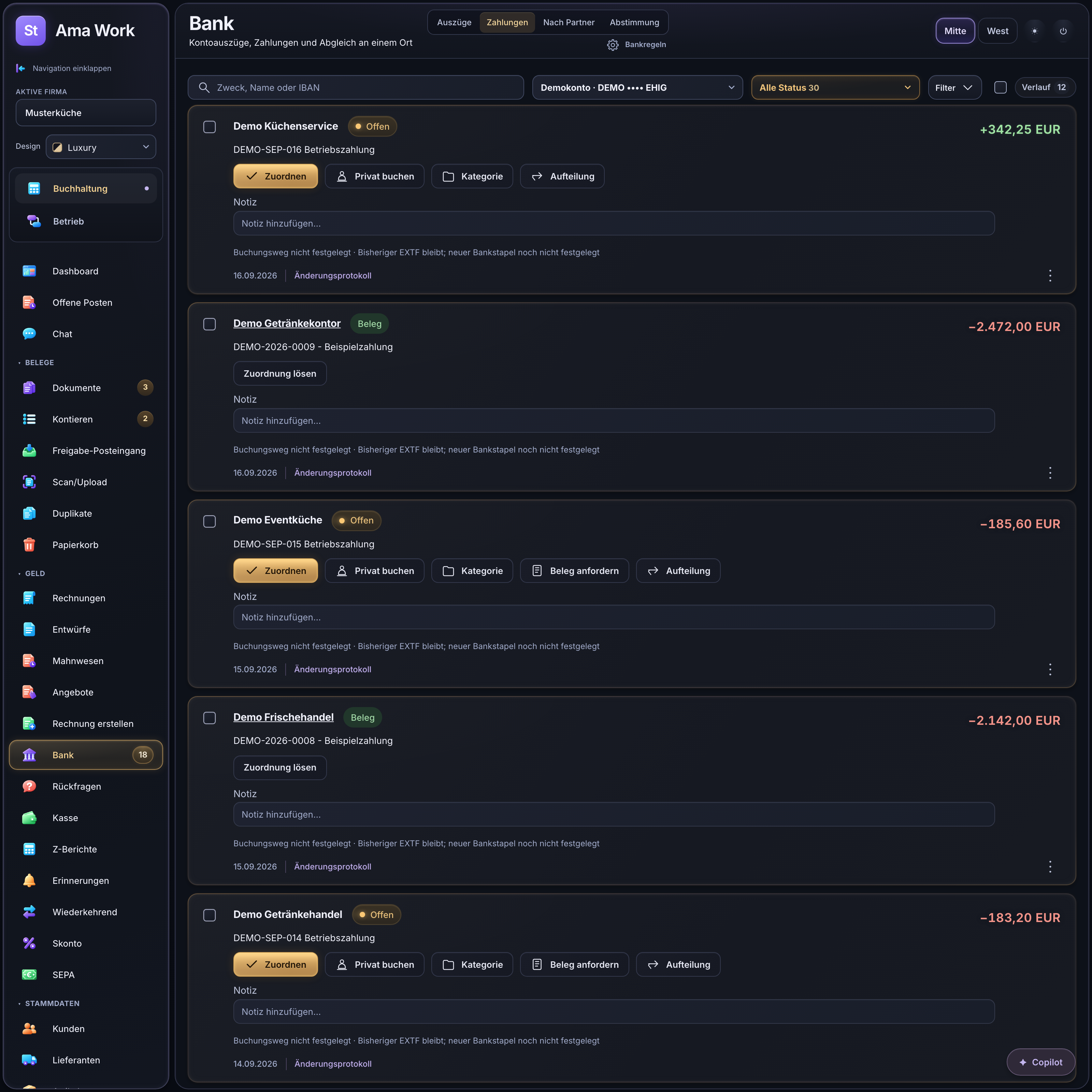
Task: Select the Betrieb mode
Action: click(x=86, y=221)
